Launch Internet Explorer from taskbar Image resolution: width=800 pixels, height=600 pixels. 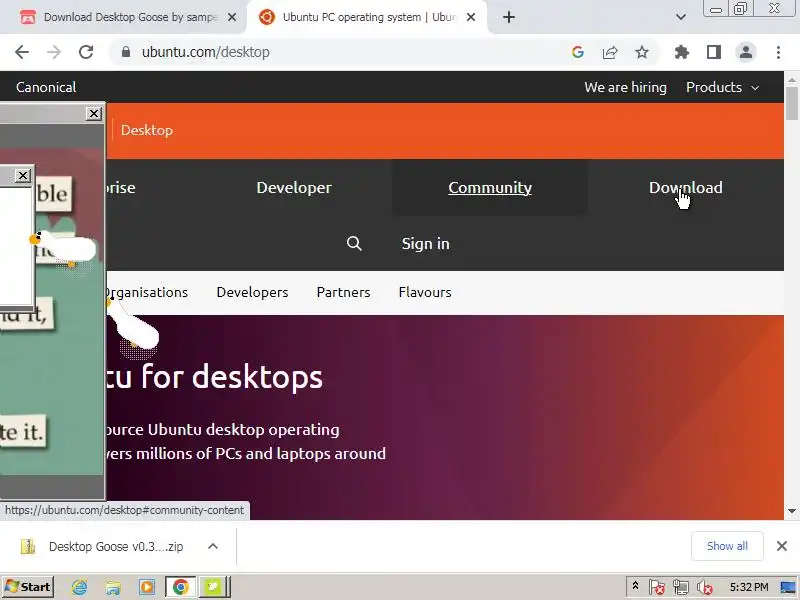point(80,587)
